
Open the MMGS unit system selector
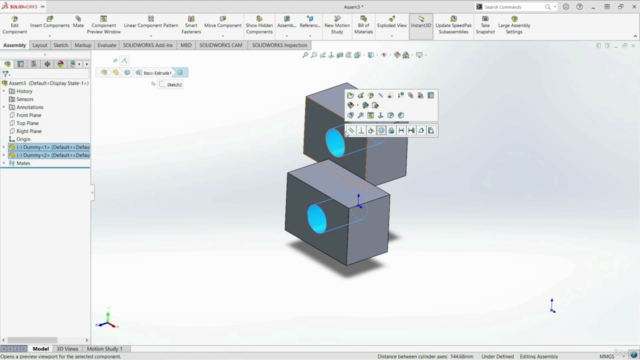coord(607,357)
